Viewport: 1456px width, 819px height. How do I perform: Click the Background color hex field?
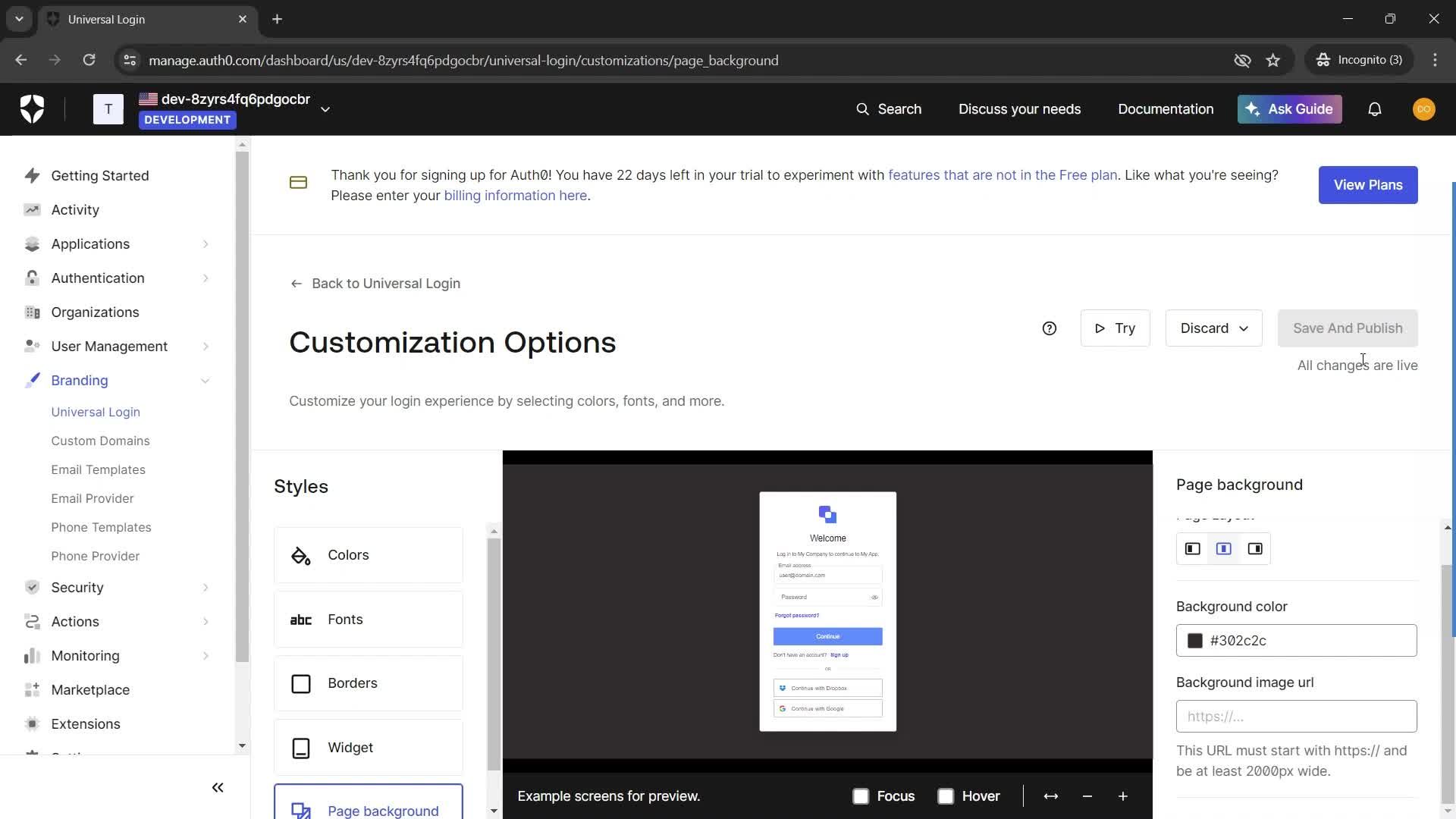(x=1297, y=641)
